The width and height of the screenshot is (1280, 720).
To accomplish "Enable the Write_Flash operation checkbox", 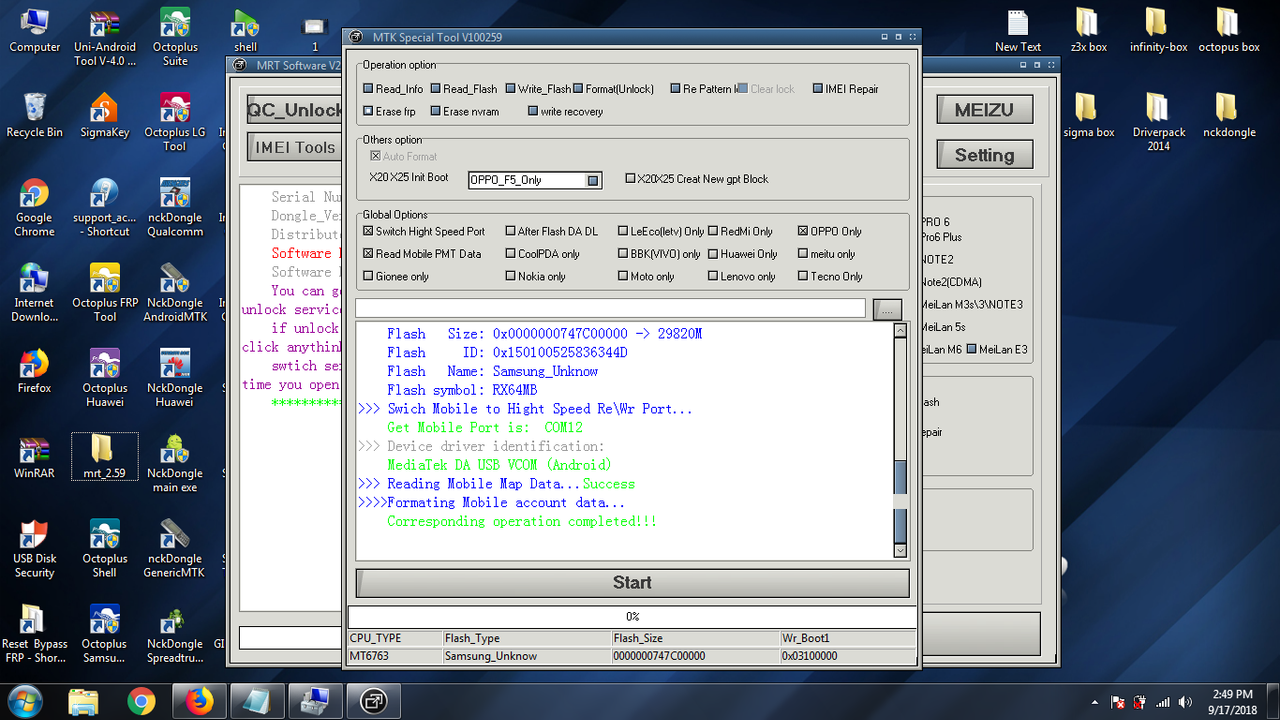I will 511,89.
